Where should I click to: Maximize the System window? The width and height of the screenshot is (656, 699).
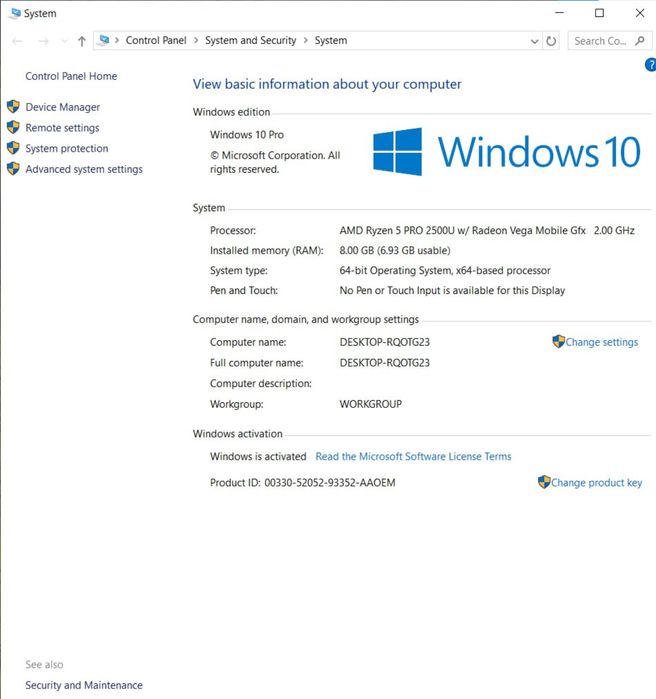click(x=599, y=13)
